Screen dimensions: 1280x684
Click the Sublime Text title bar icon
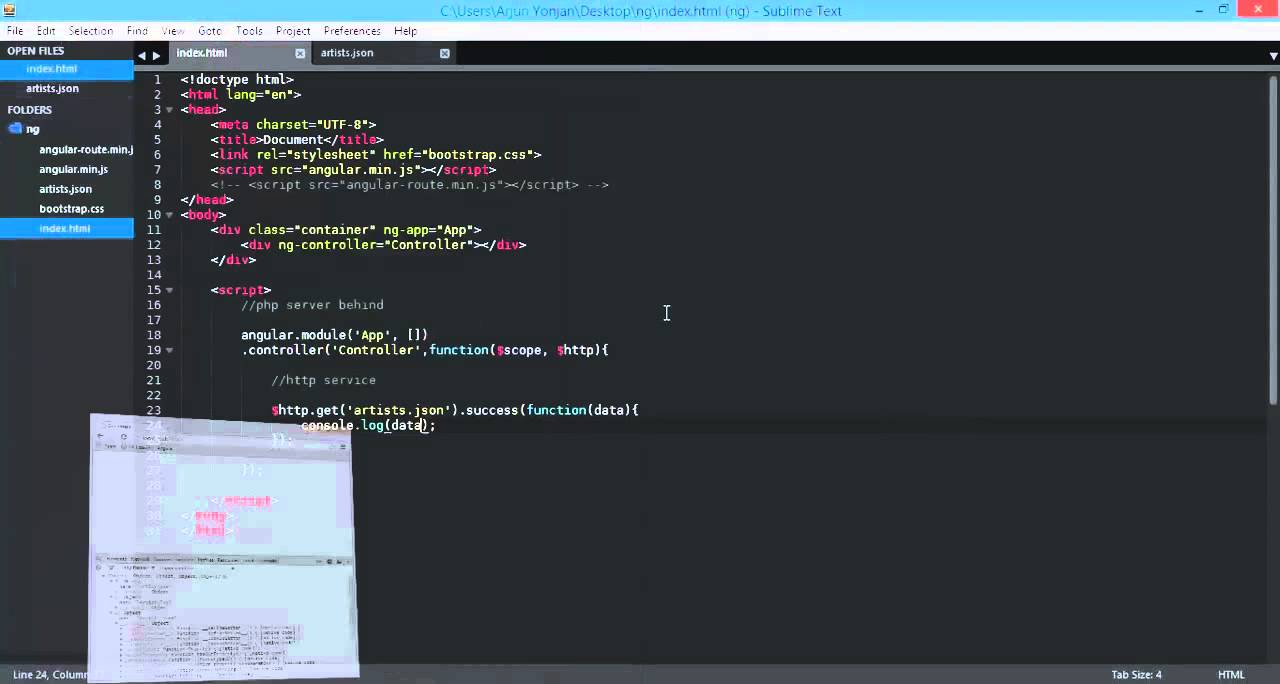tap(9, 10)
